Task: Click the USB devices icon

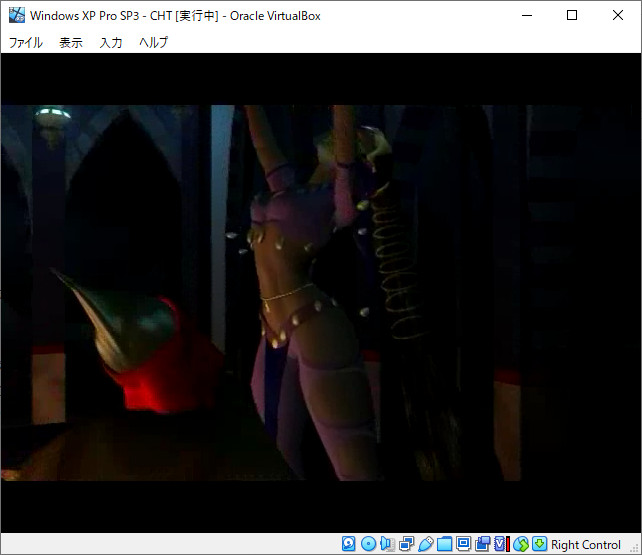Action: [x=426, y=544]
